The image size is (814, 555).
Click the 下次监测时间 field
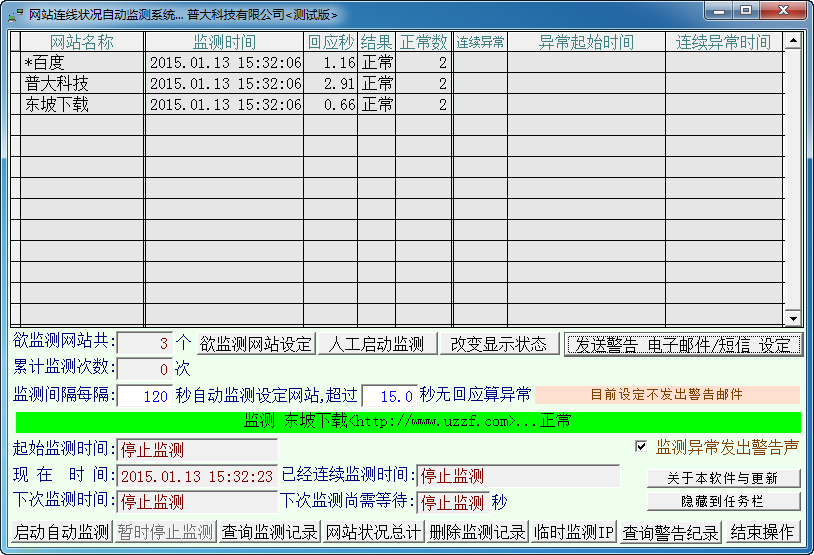[197, 502]
